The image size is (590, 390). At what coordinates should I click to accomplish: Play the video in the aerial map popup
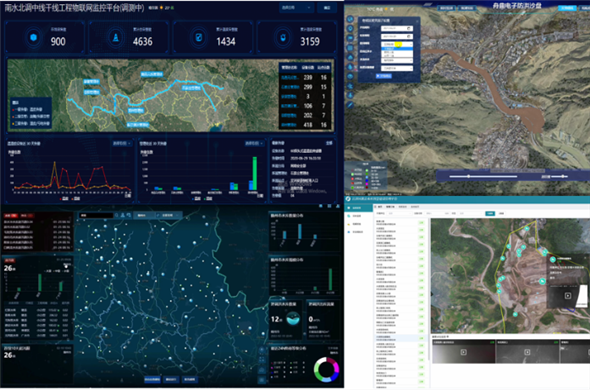pos(567,296)
